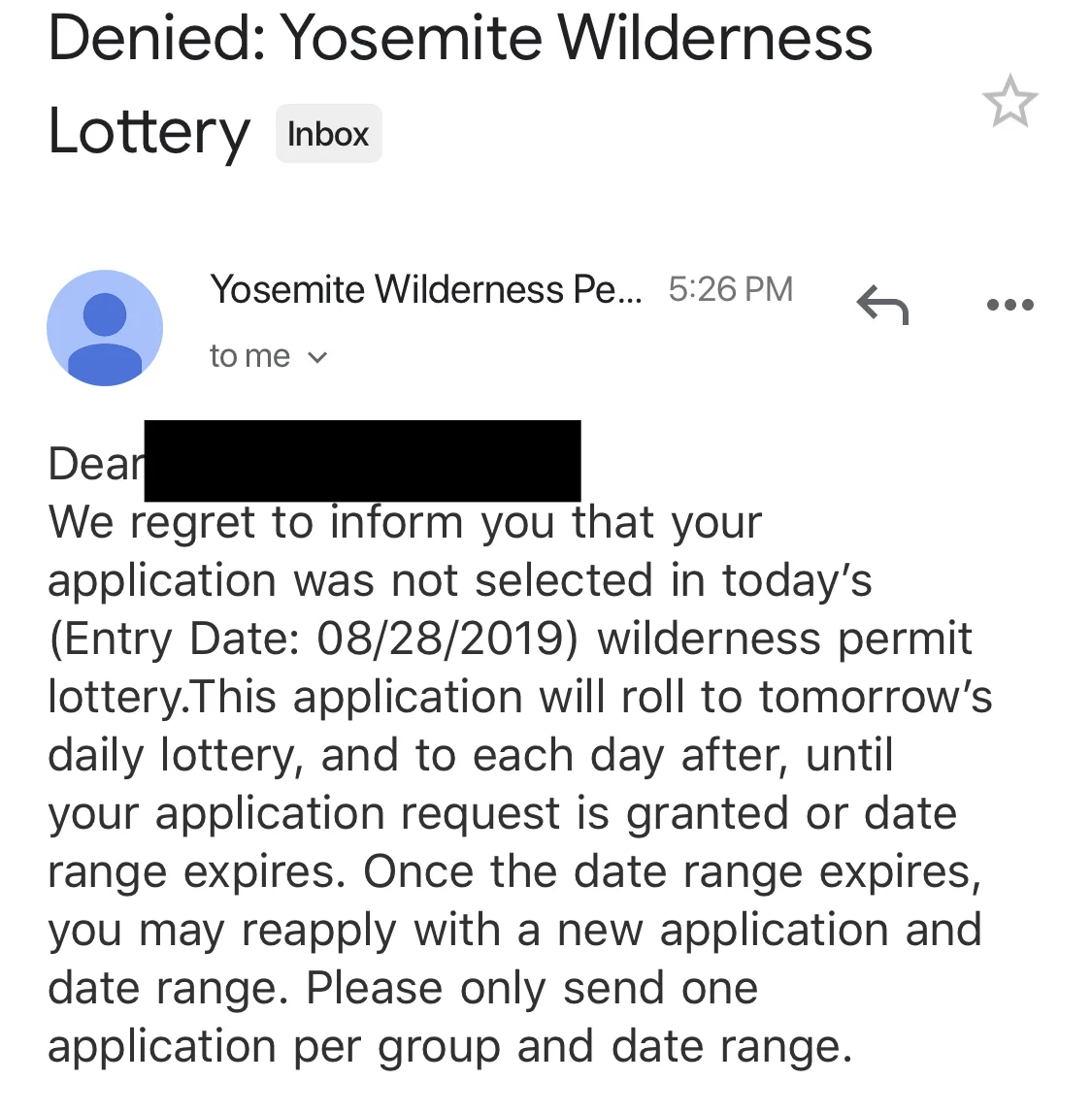Tap the blacked-out recipient name box
The width and height of the screenshot is (1092, 1114).
(362, 460)
